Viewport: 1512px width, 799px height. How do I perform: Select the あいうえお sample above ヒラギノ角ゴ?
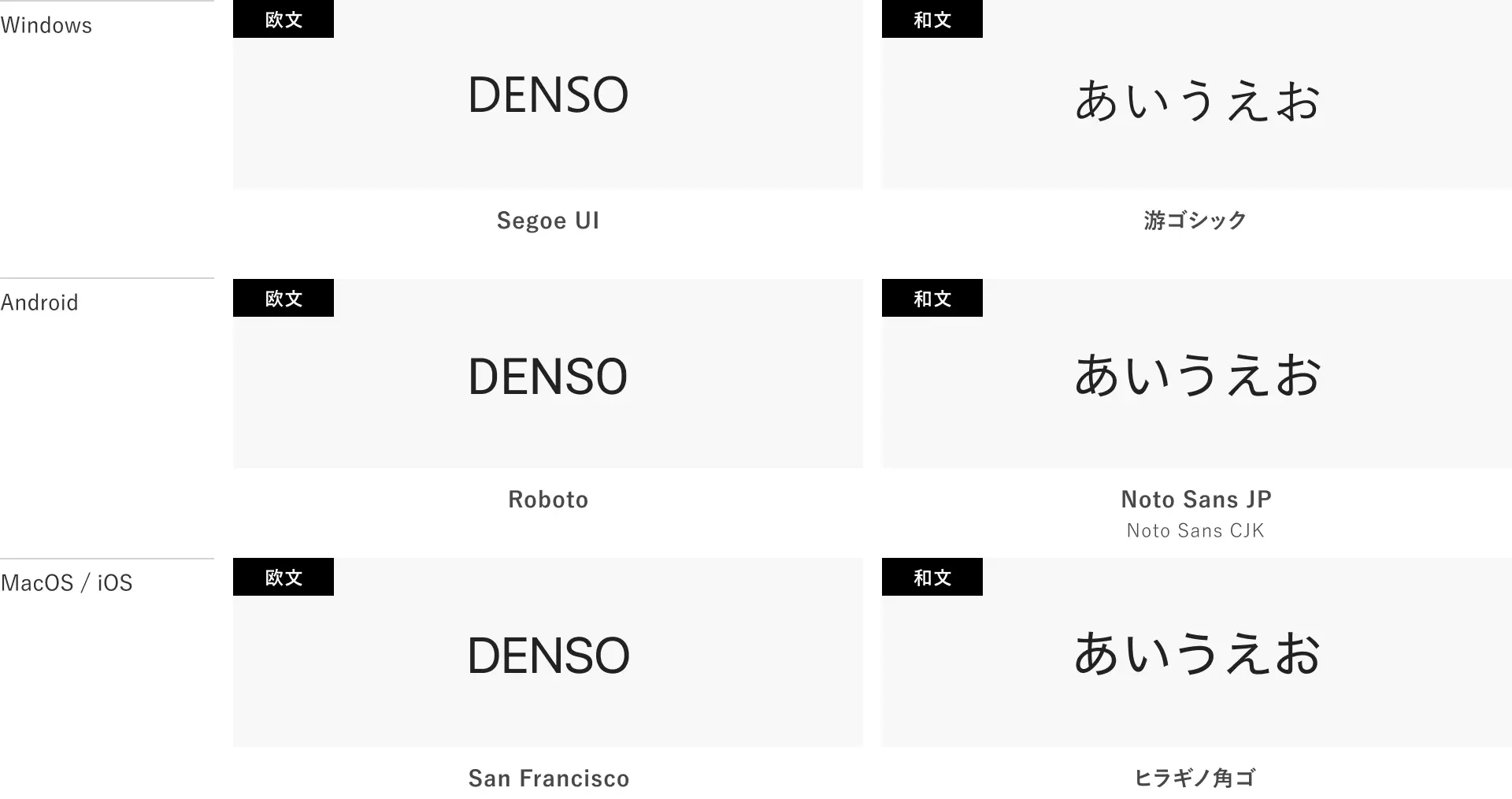pos(1196,654)
